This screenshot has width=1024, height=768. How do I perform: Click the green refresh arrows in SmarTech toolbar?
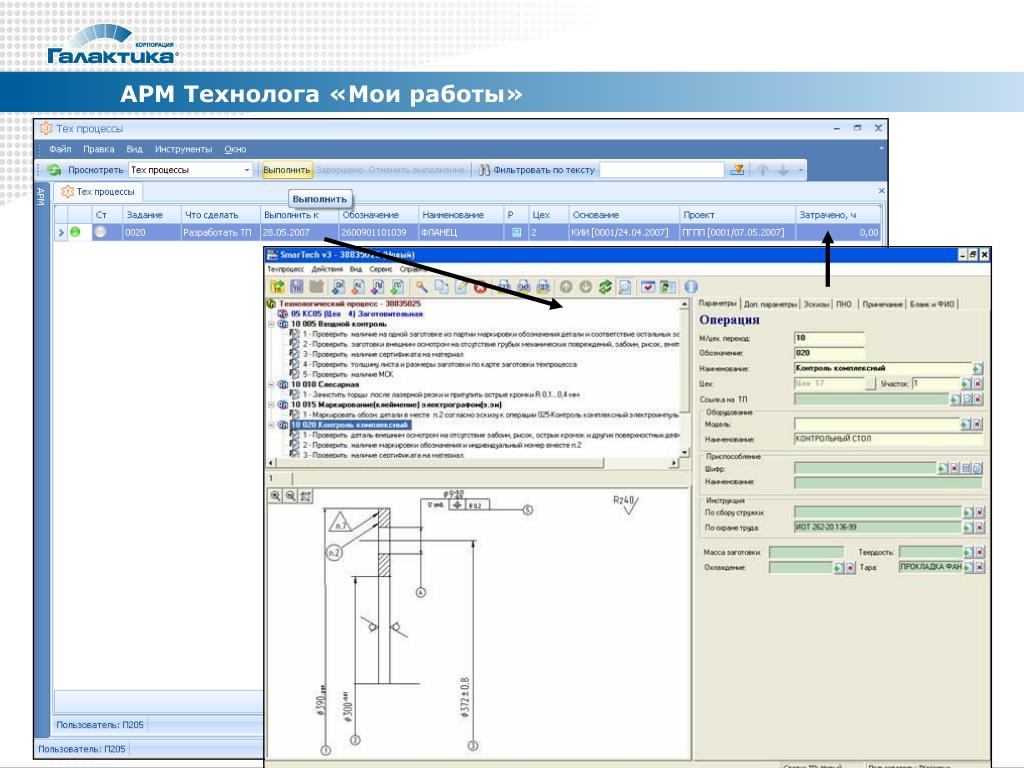[605, 287]
